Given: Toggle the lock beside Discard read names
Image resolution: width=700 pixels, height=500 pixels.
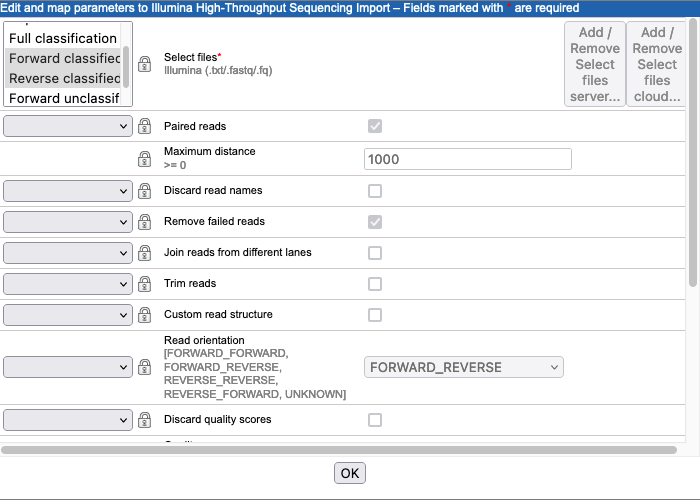Looking at the screenshot, I should point(145,191).
